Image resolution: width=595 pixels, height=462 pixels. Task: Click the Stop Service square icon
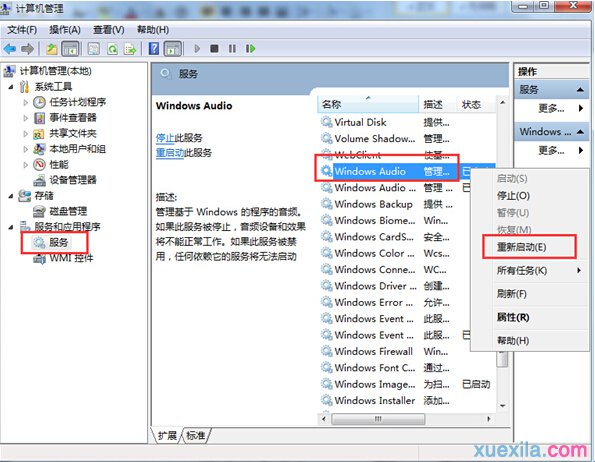pyautogui.click(x=214, y=49)
